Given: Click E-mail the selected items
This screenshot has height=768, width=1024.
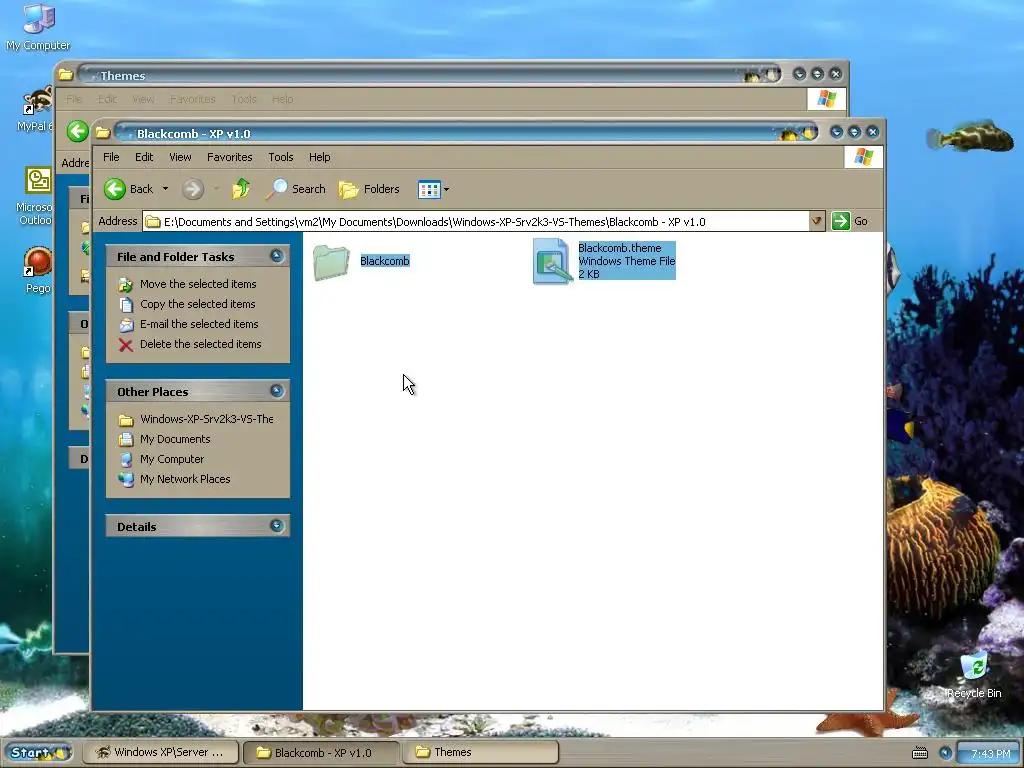Looking at the screenshot, I should [x=199, y=324].
